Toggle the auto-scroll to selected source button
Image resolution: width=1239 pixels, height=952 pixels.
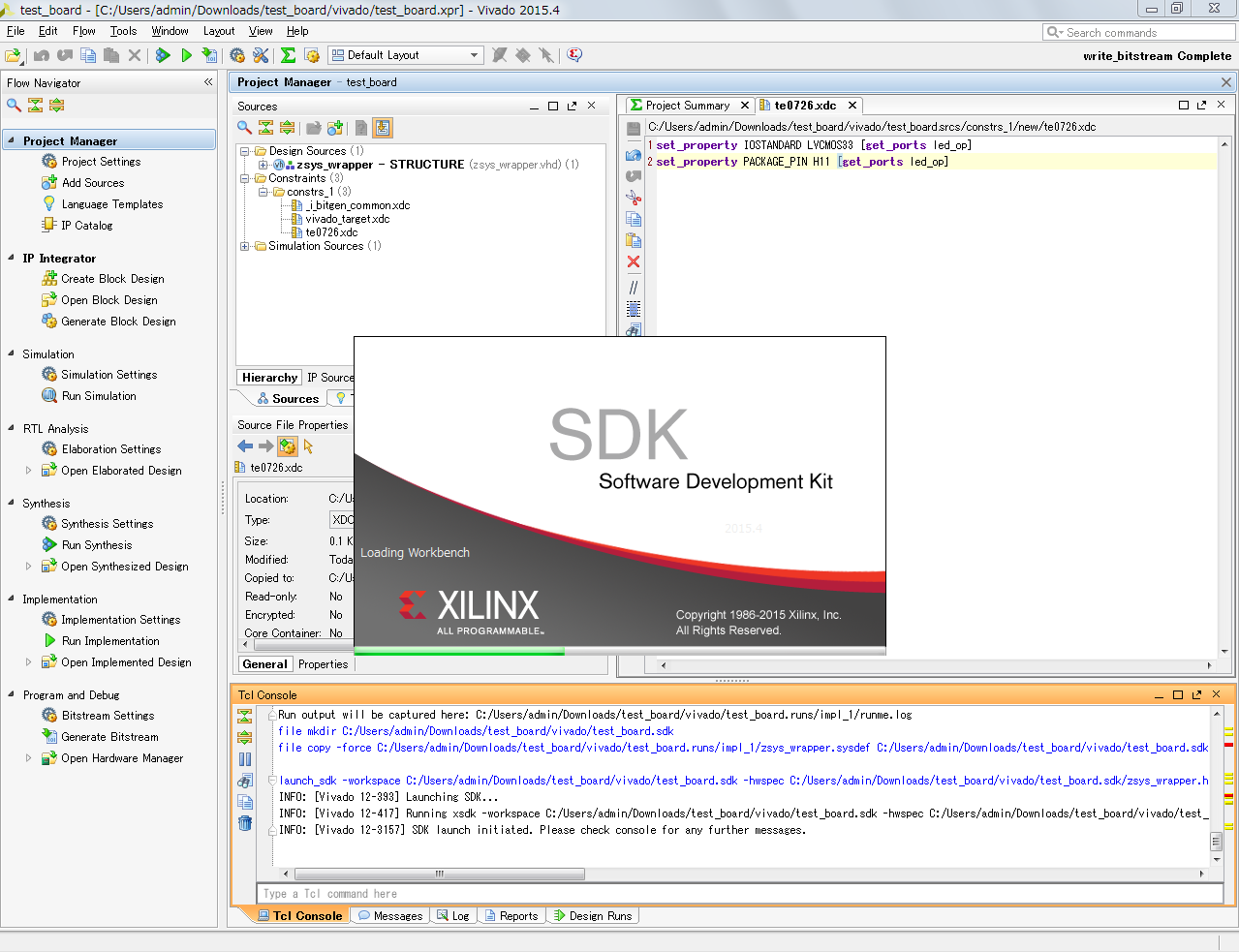(x=383, y=128)
